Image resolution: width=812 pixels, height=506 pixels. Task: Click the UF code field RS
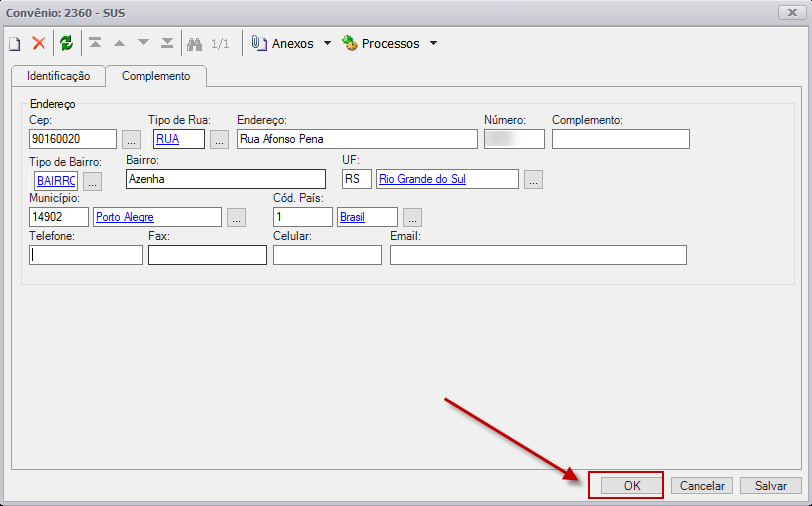coord(357,179)
